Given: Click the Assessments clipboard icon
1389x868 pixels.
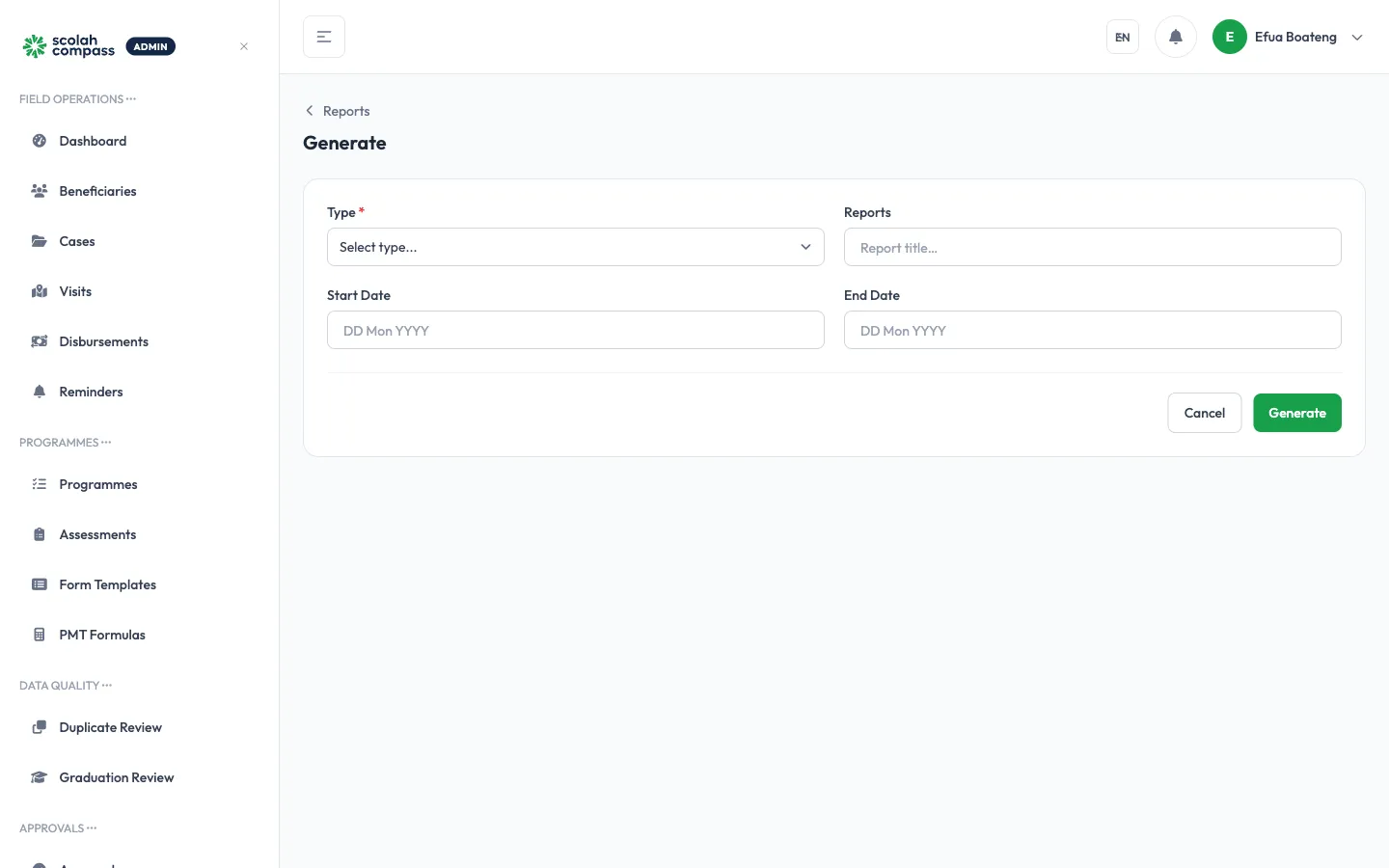Looking at the screenshot, I should pos(40,534).
